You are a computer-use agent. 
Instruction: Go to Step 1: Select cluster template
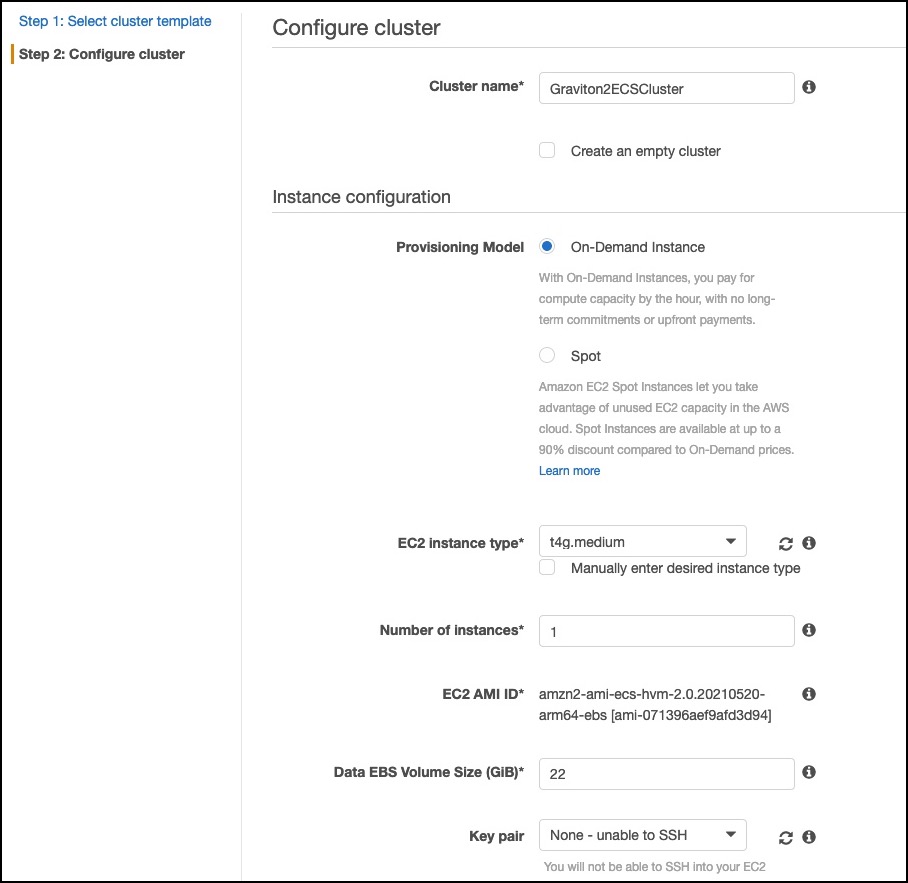[x=115, y=21]
